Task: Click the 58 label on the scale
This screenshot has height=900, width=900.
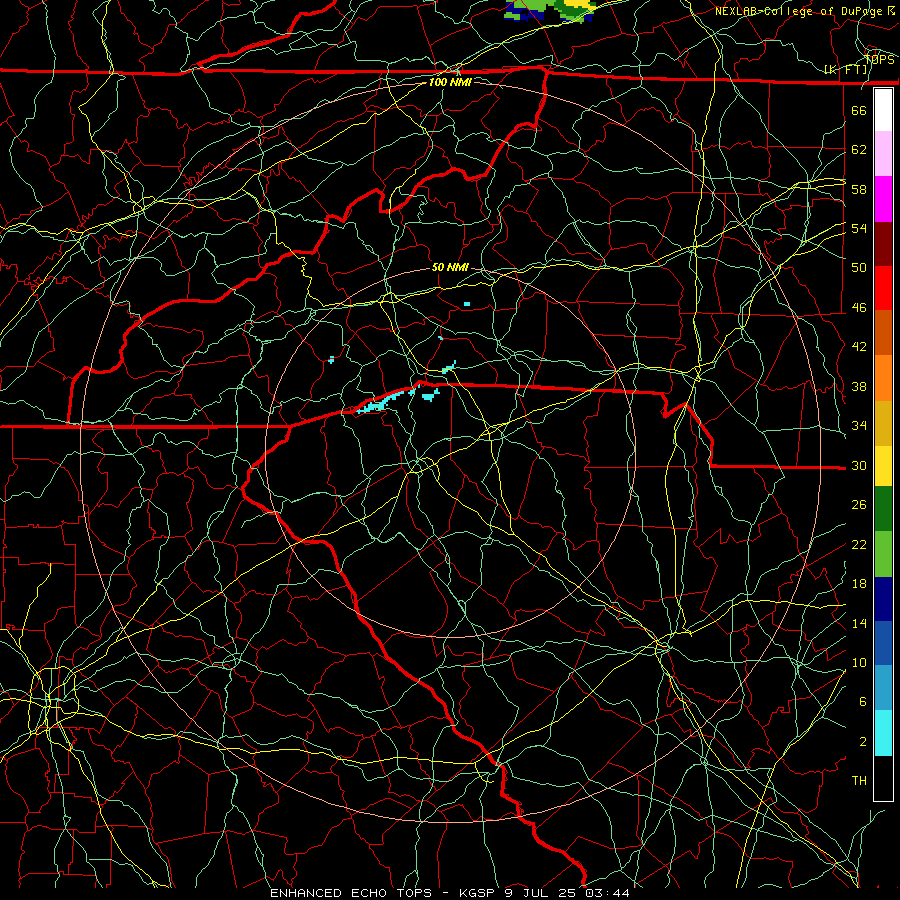Action: click(859, 189)
